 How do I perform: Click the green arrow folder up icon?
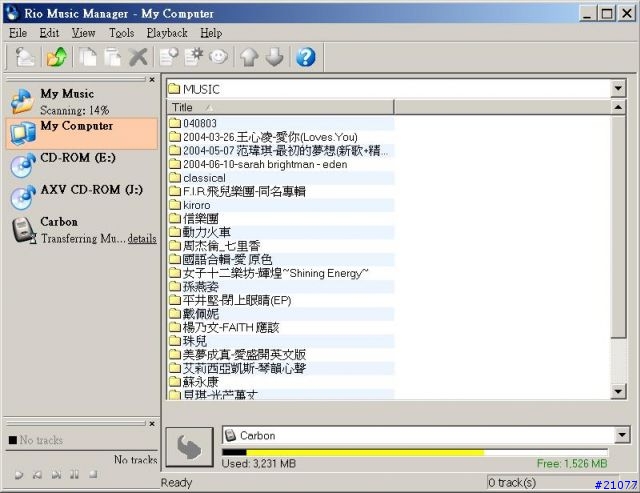[56, 57]
